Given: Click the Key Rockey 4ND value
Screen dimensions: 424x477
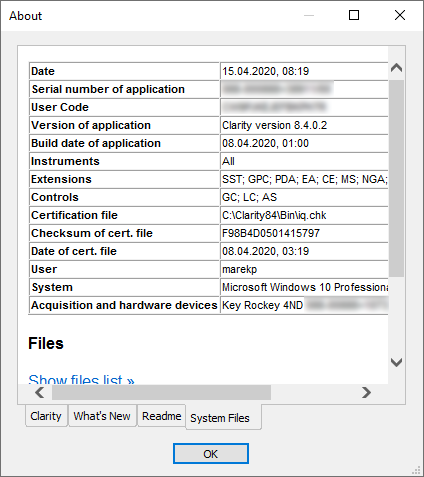Looking at the screenshot, I should (x=262, y=305).
